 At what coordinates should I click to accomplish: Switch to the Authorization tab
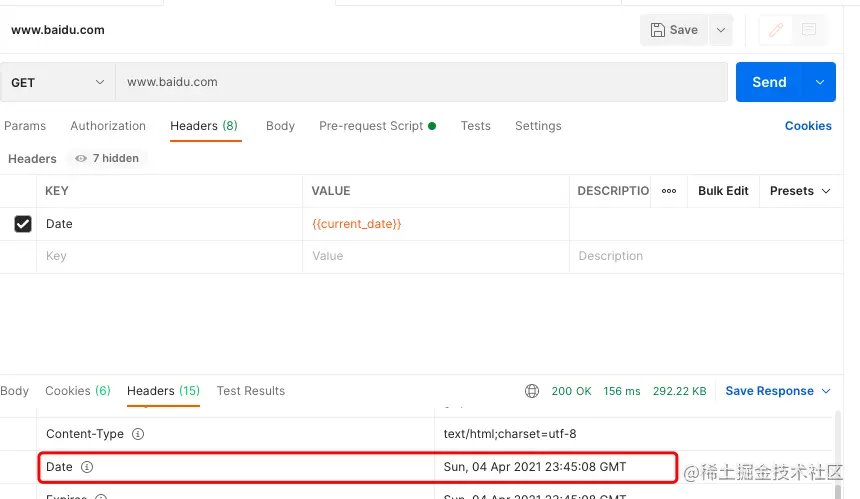pyautogui.click(x=108, y=126)
